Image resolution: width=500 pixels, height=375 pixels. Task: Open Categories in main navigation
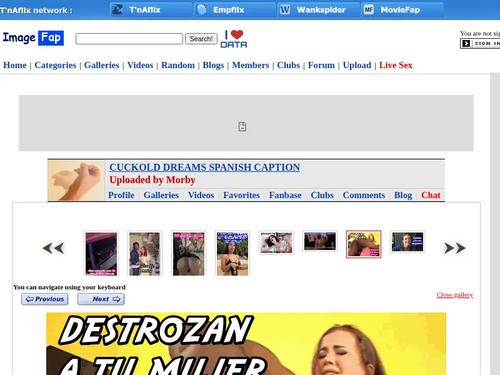coord(55,65)
